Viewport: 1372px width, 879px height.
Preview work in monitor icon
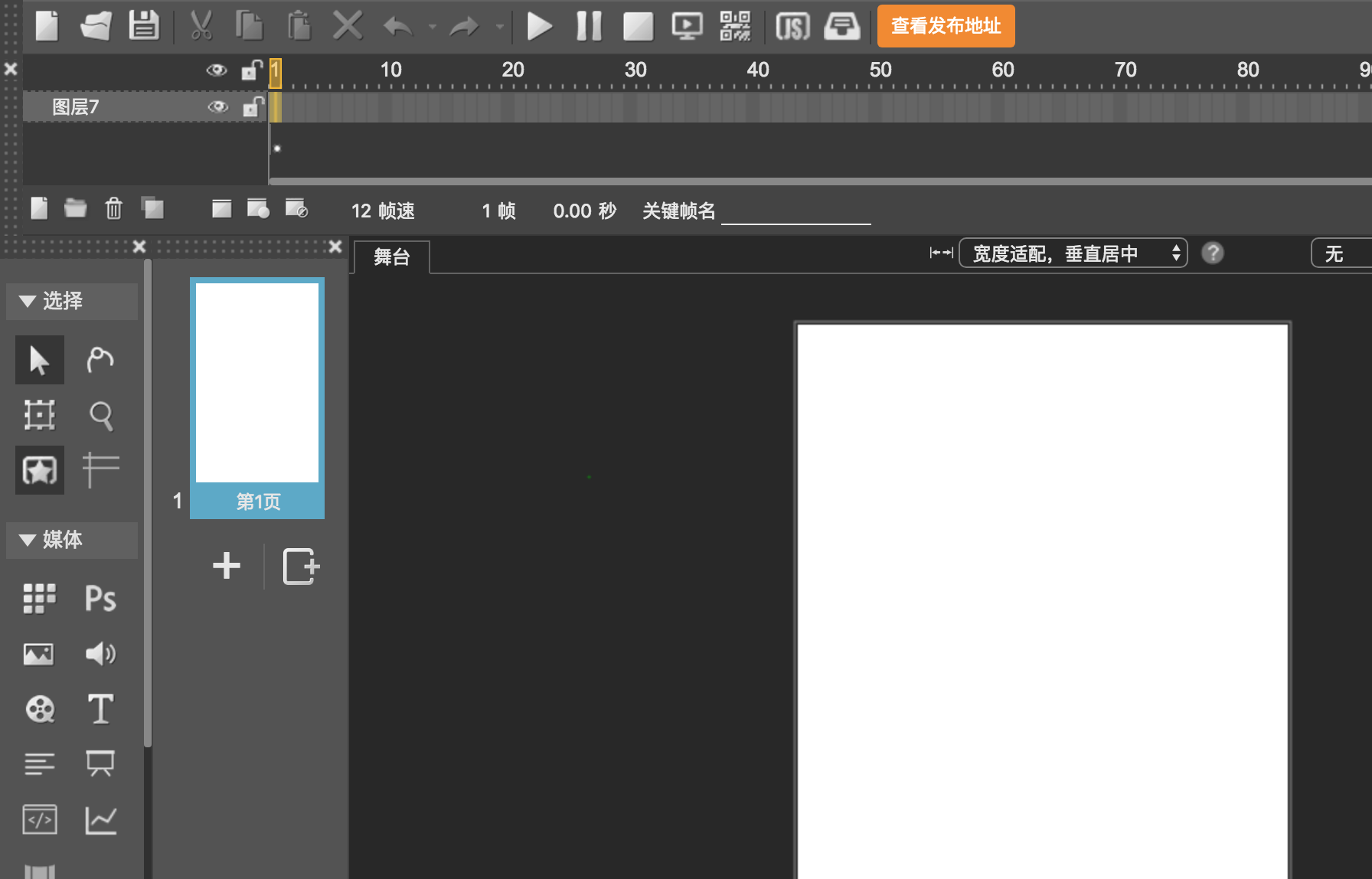[687, 26]
